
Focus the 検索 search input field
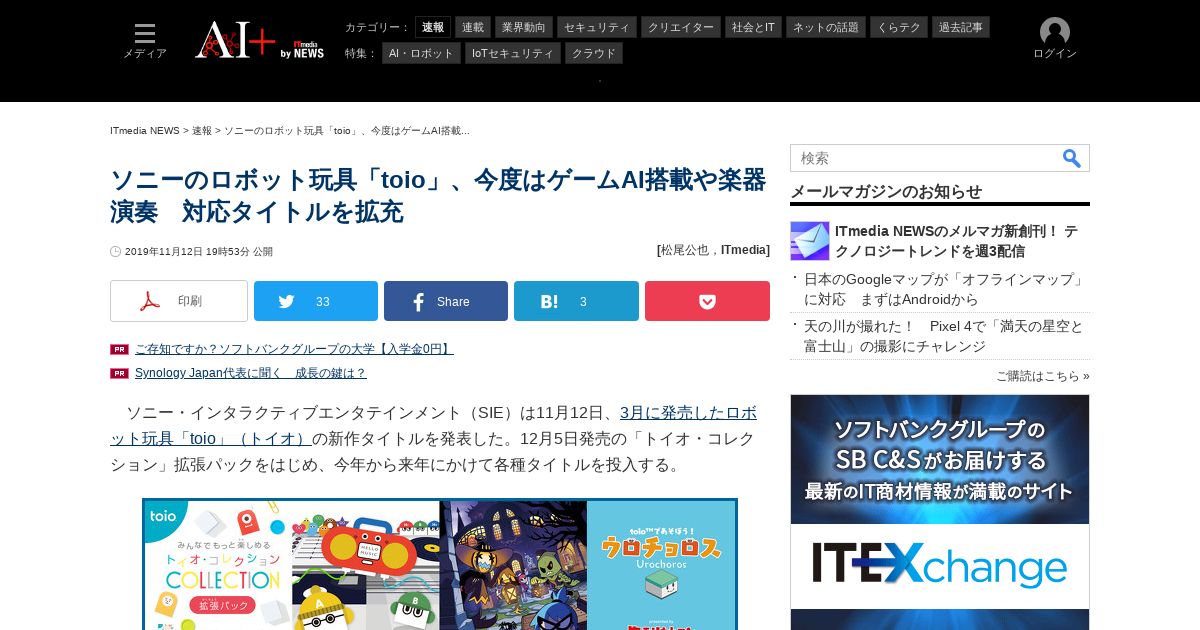pos(925,158)
